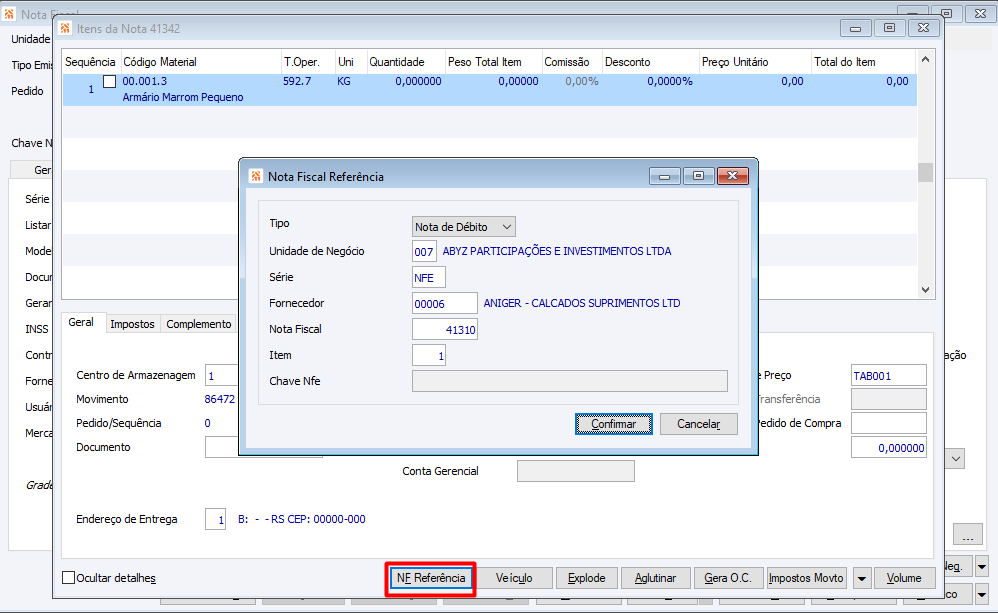Image resolution: width=998 pixels, height=613 pixels.
Task: Click the 592.7 operation type cell
Action: coord(297,81)
